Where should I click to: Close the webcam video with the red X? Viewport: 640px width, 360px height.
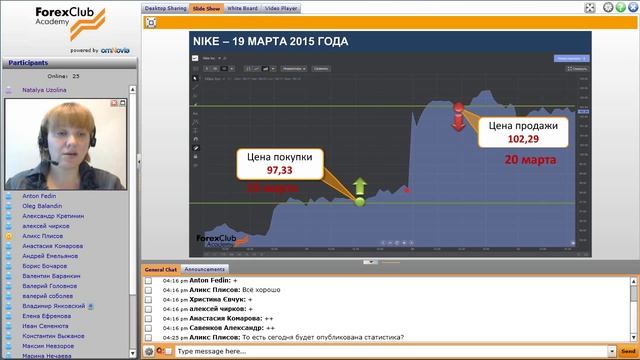click(114, 103)
